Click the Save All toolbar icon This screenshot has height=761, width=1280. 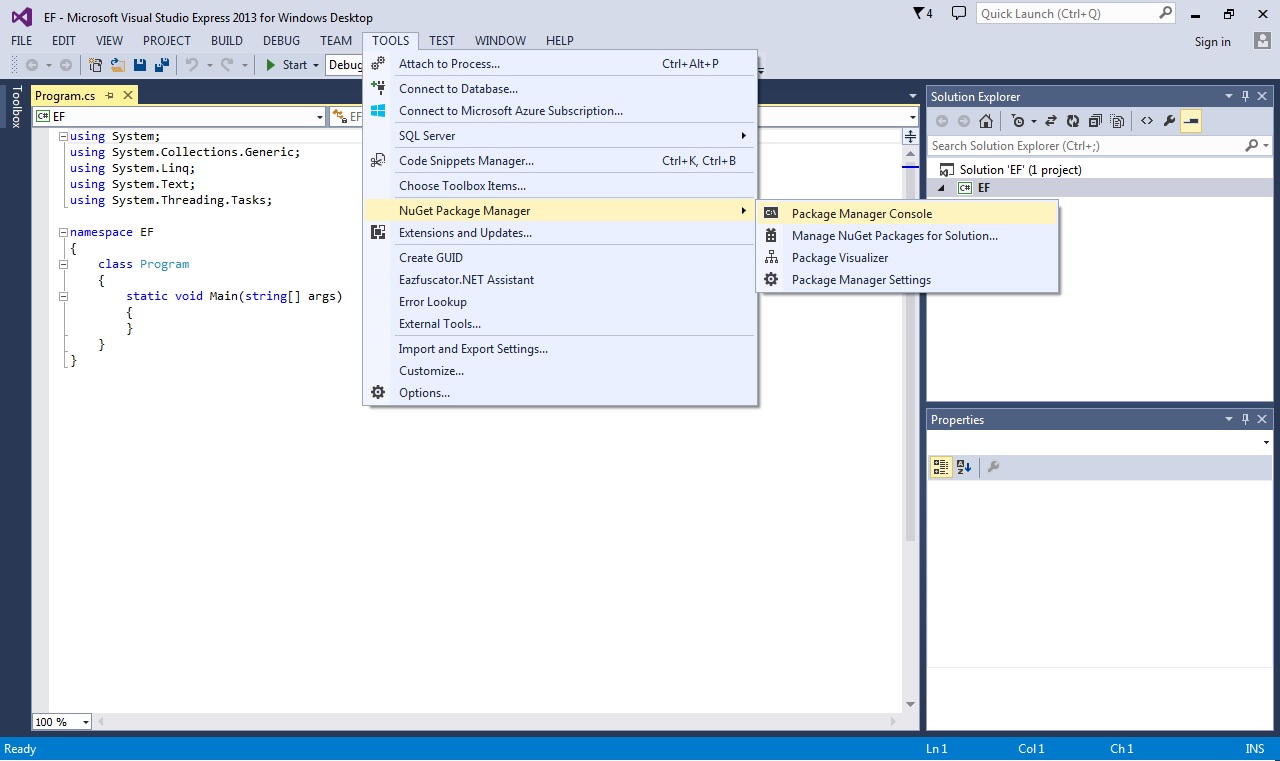coord(161,65)
